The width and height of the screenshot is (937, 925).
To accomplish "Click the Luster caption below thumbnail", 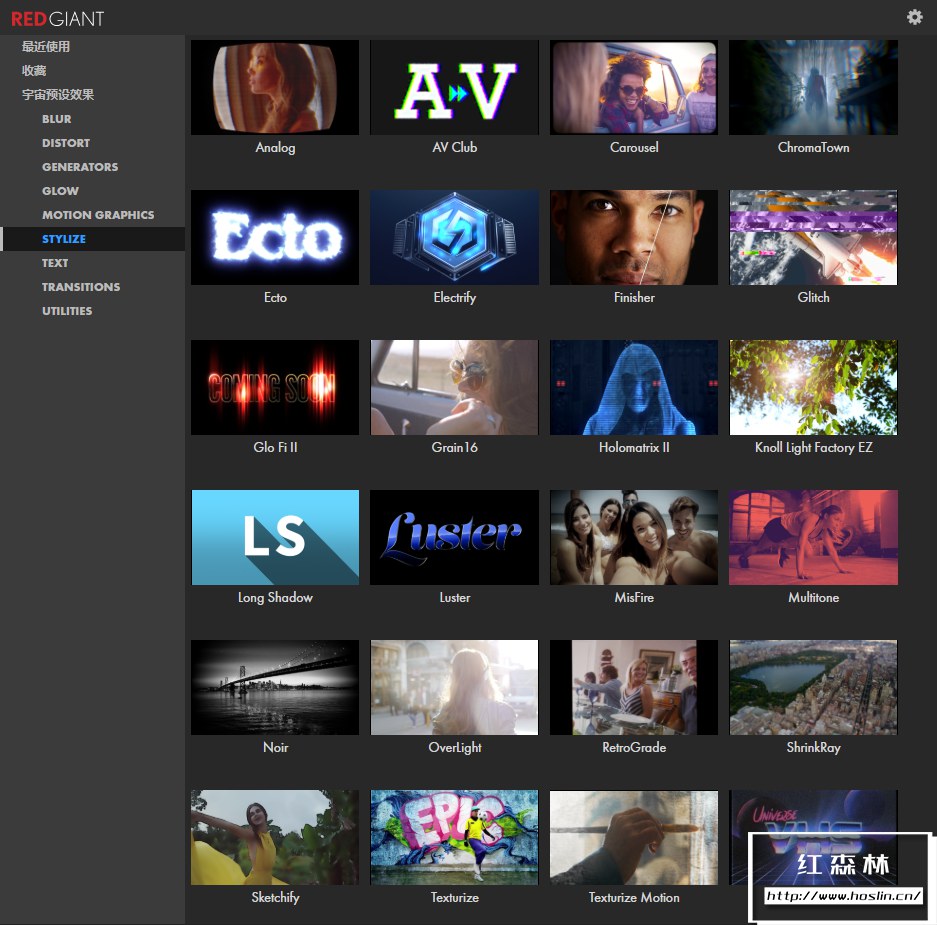I will 454,597.
